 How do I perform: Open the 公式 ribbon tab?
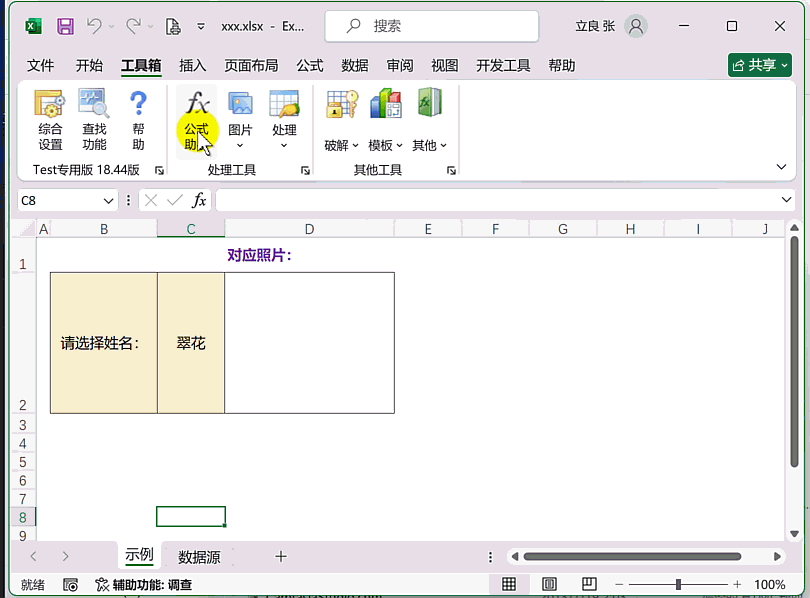pos(309,66)
